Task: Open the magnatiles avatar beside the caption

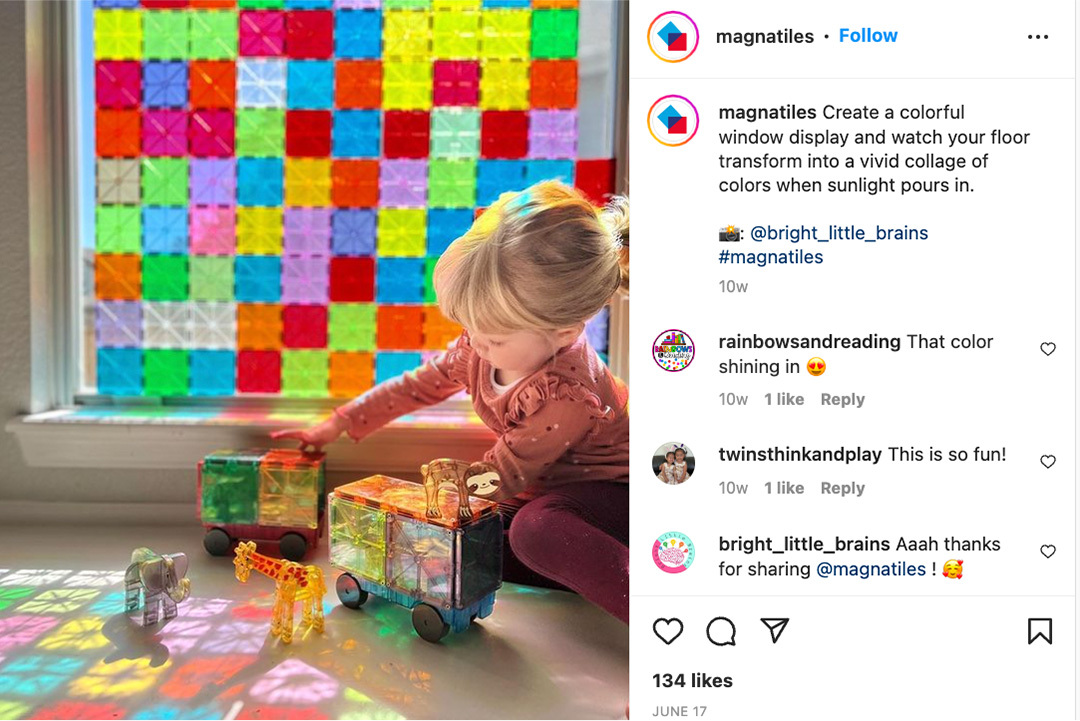Action: [x=673, y=121]
